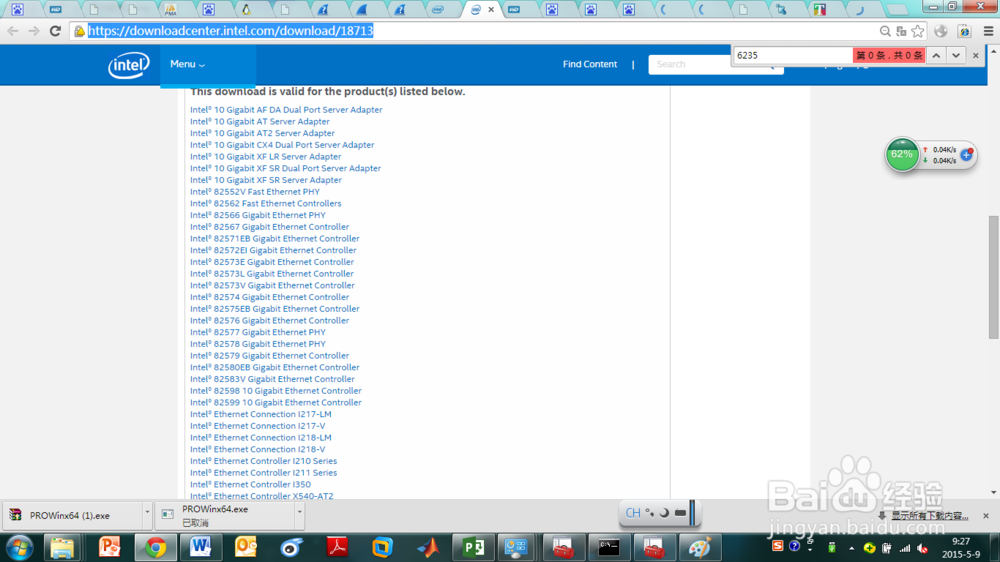
Task: Close the active Intel tab
Action: (x=491, y=10)
